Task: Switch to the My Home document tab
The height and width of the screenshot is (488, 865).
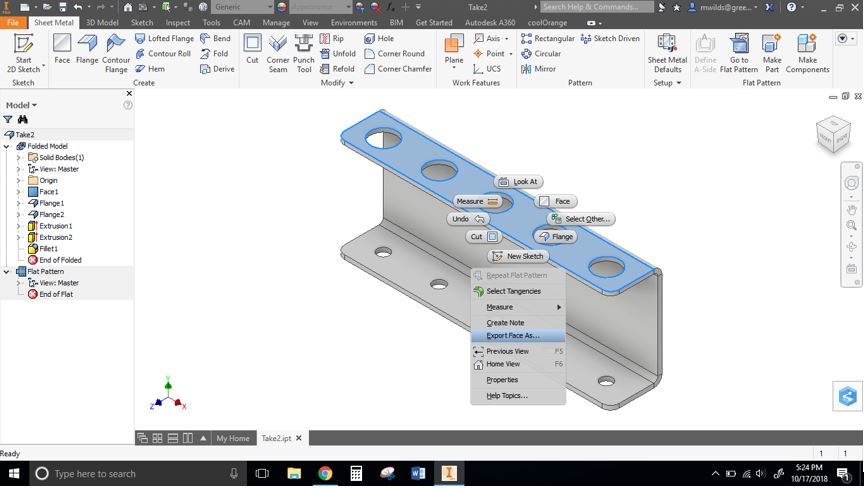Action: [233, 438]
